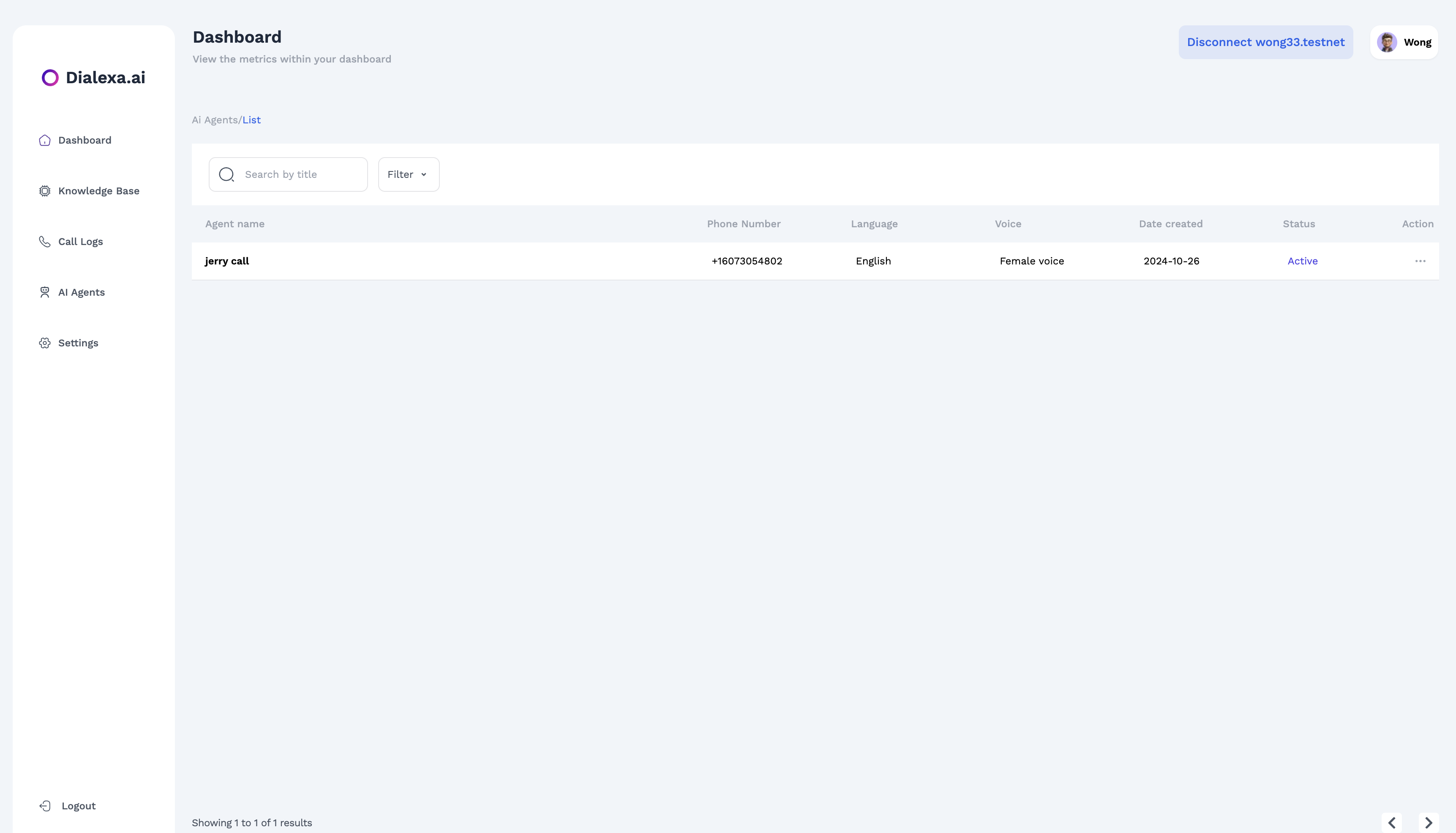Click the Knowledge Base chip icon
The image size is (1456, 833).
[x=45, y=191]
